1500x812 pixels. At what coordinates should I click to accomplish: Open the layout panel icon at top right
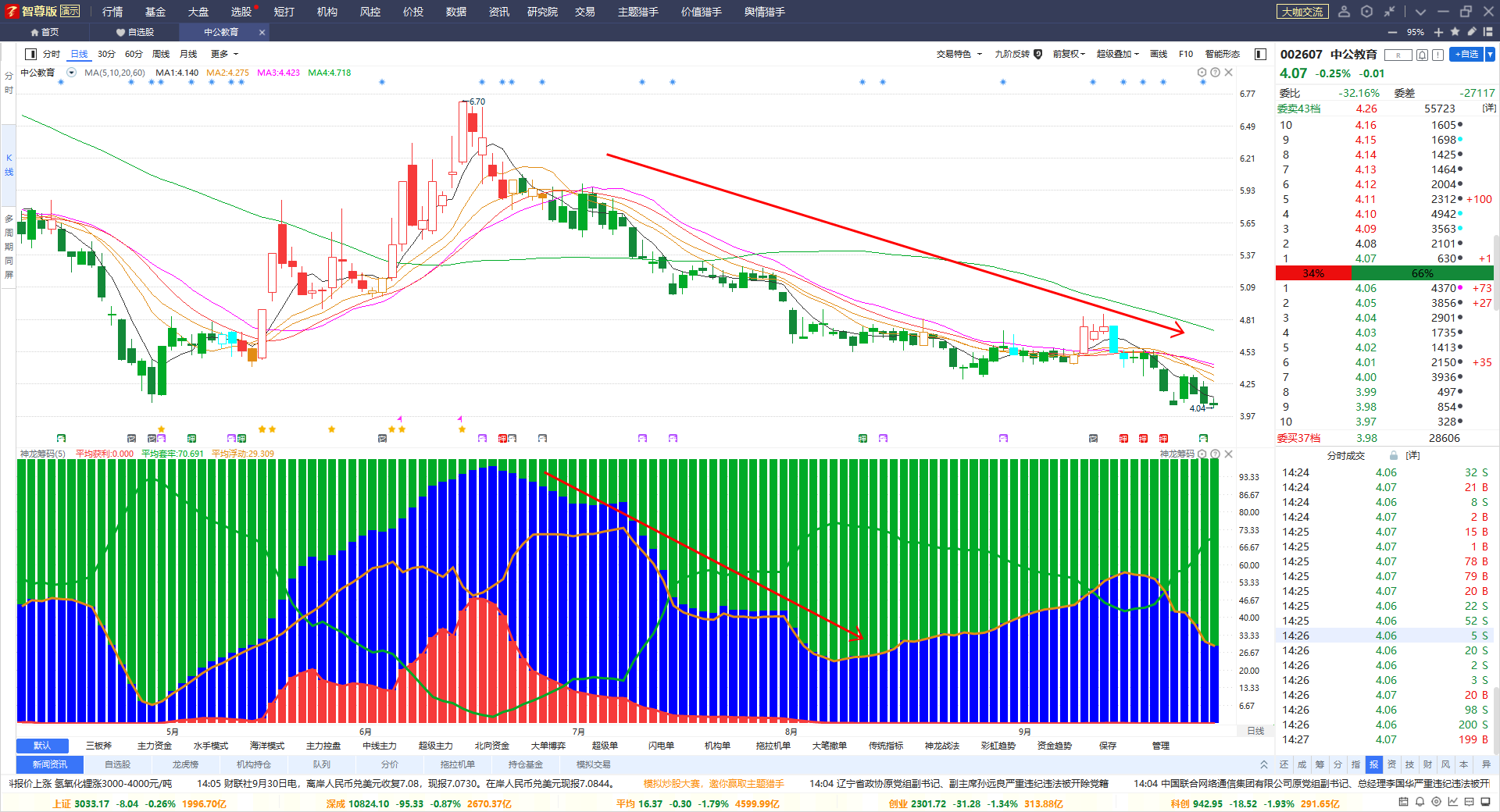tap(1488, 32)
